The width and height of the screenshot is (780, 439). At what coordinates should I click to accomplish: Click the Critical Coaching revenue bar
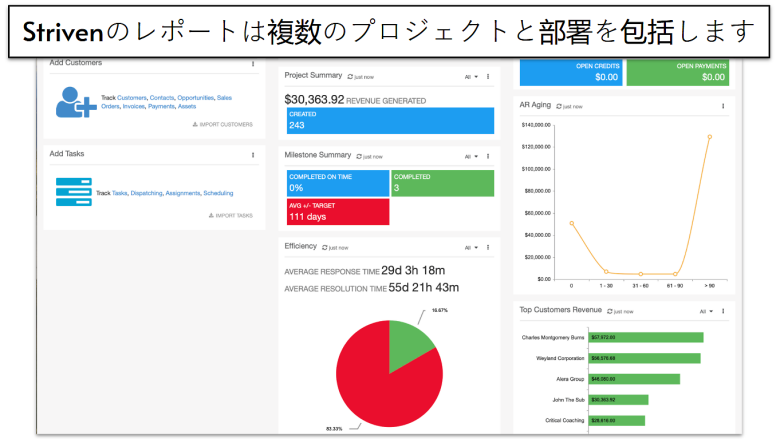[x=617, y=421]
